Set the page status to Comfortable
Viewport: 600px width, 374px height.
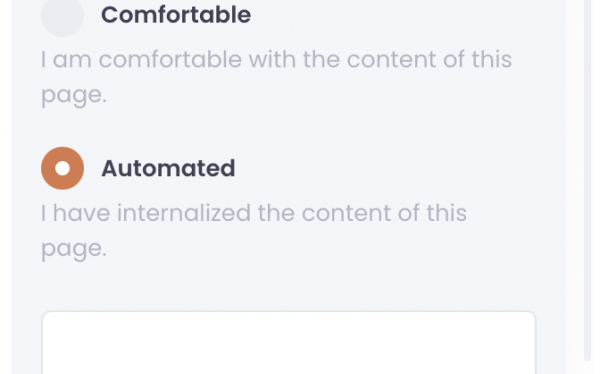click(x=62, y=15)
